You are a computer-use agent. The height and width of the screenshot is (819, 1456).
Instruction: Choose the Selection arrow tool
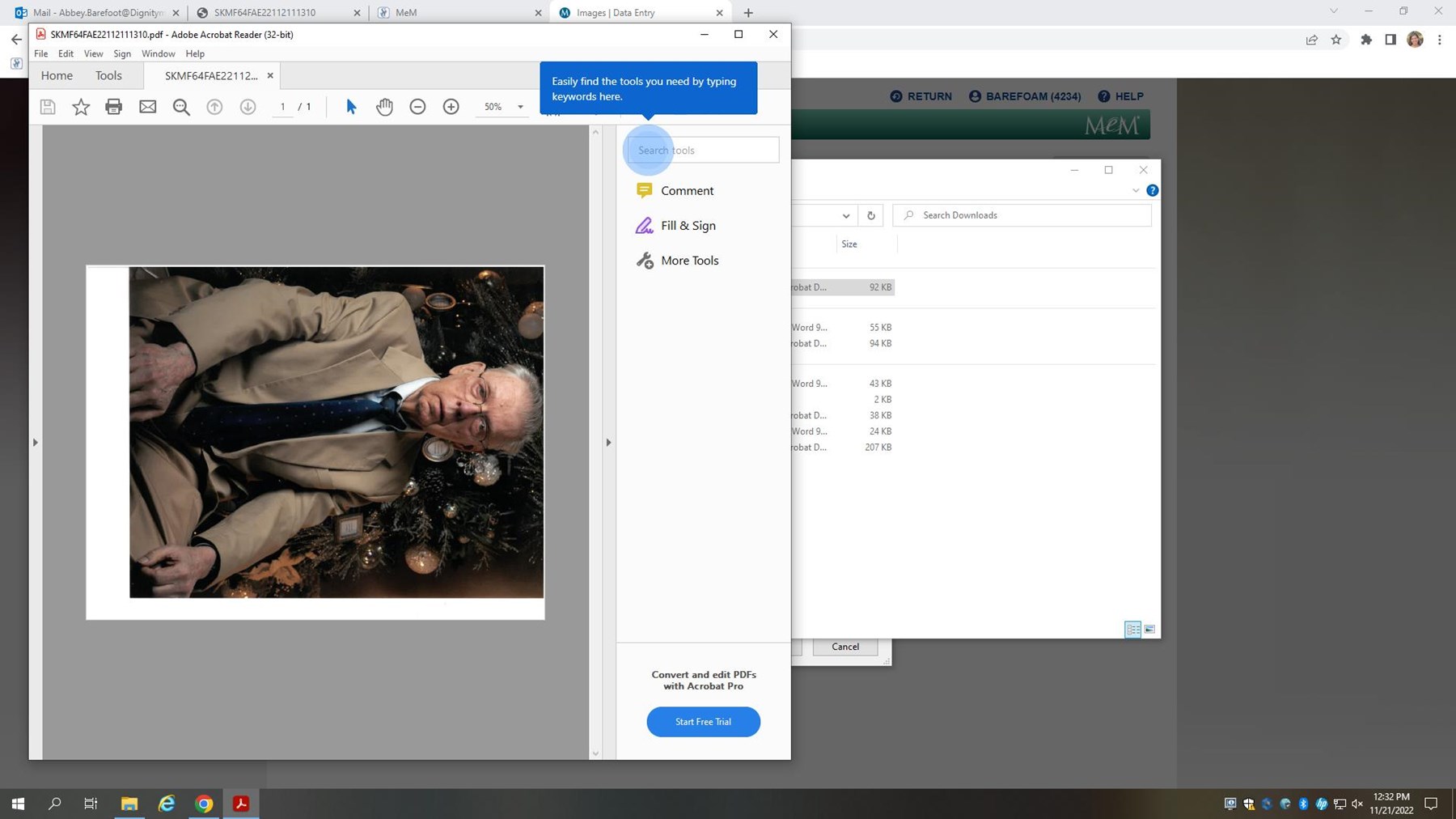pos(351,107)
